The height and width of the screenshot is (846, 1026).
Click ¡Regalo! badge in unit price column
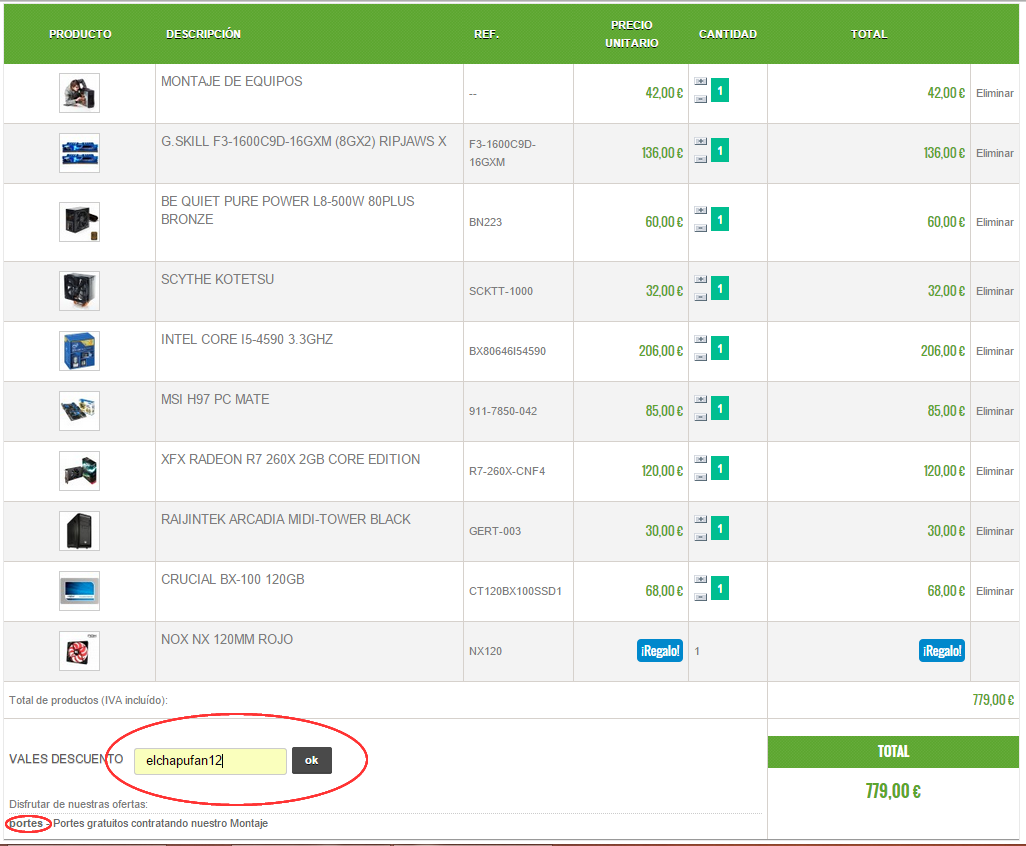tap(660, 651)
